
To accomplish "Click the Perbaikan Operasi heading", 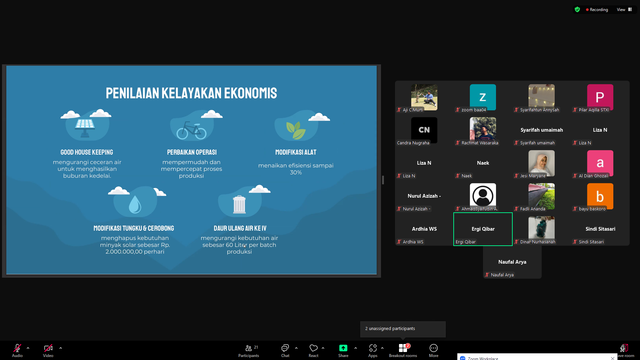I will [191, 152].
